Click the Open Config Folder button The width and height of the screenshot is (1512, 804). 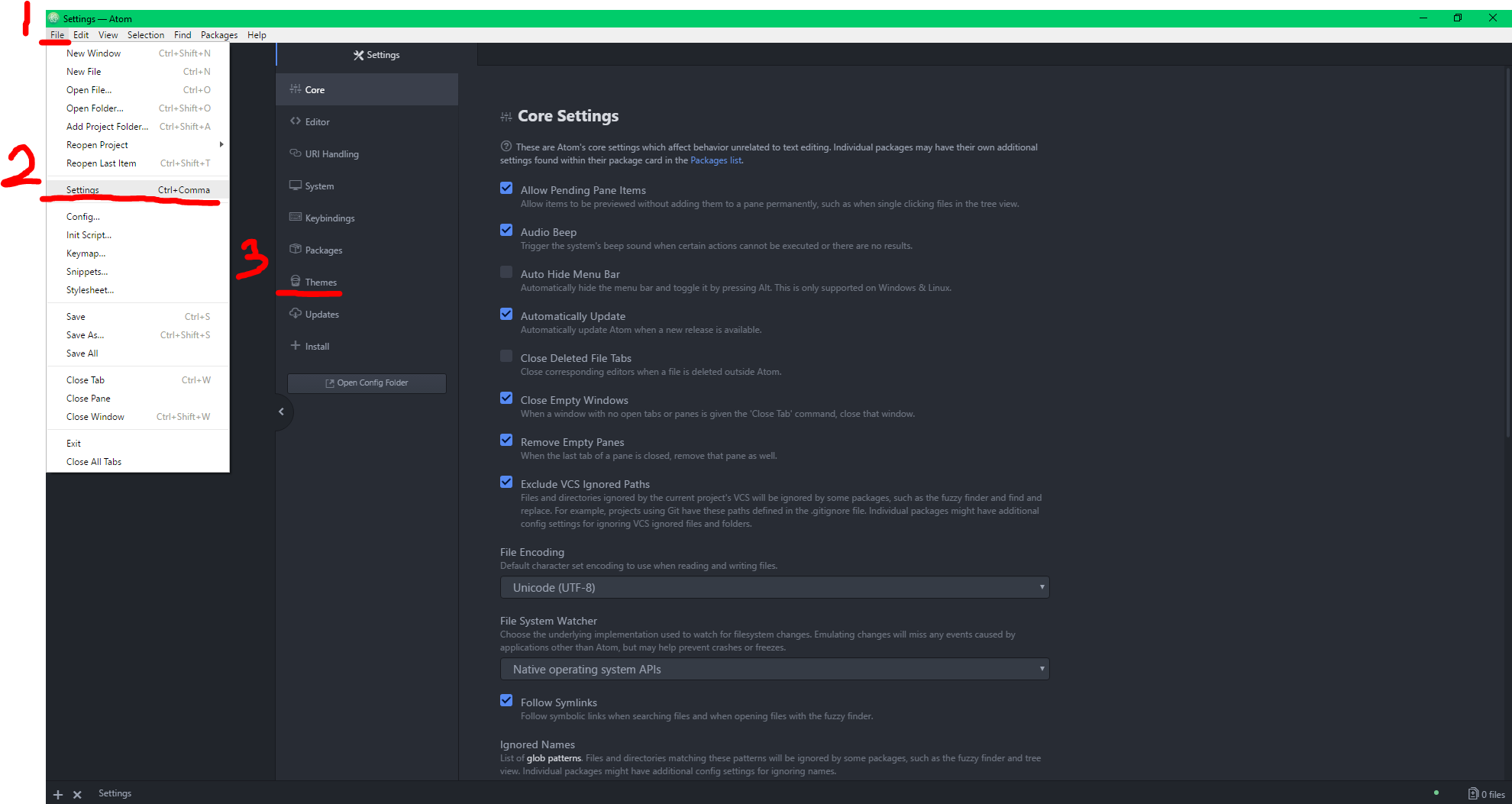click(367, 383)
